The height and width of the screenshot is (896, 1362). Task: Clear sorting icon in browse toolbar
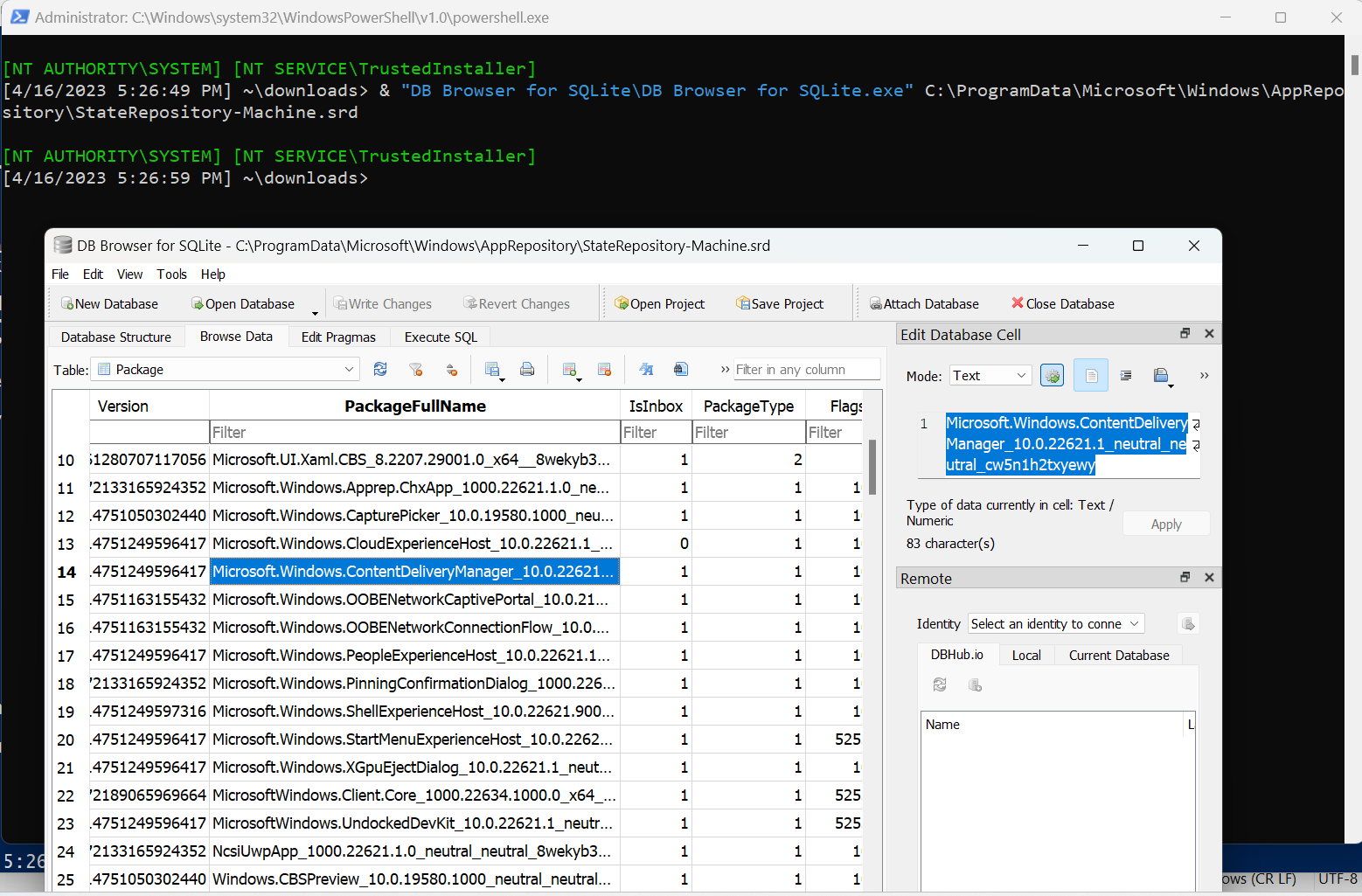point(451,369)
